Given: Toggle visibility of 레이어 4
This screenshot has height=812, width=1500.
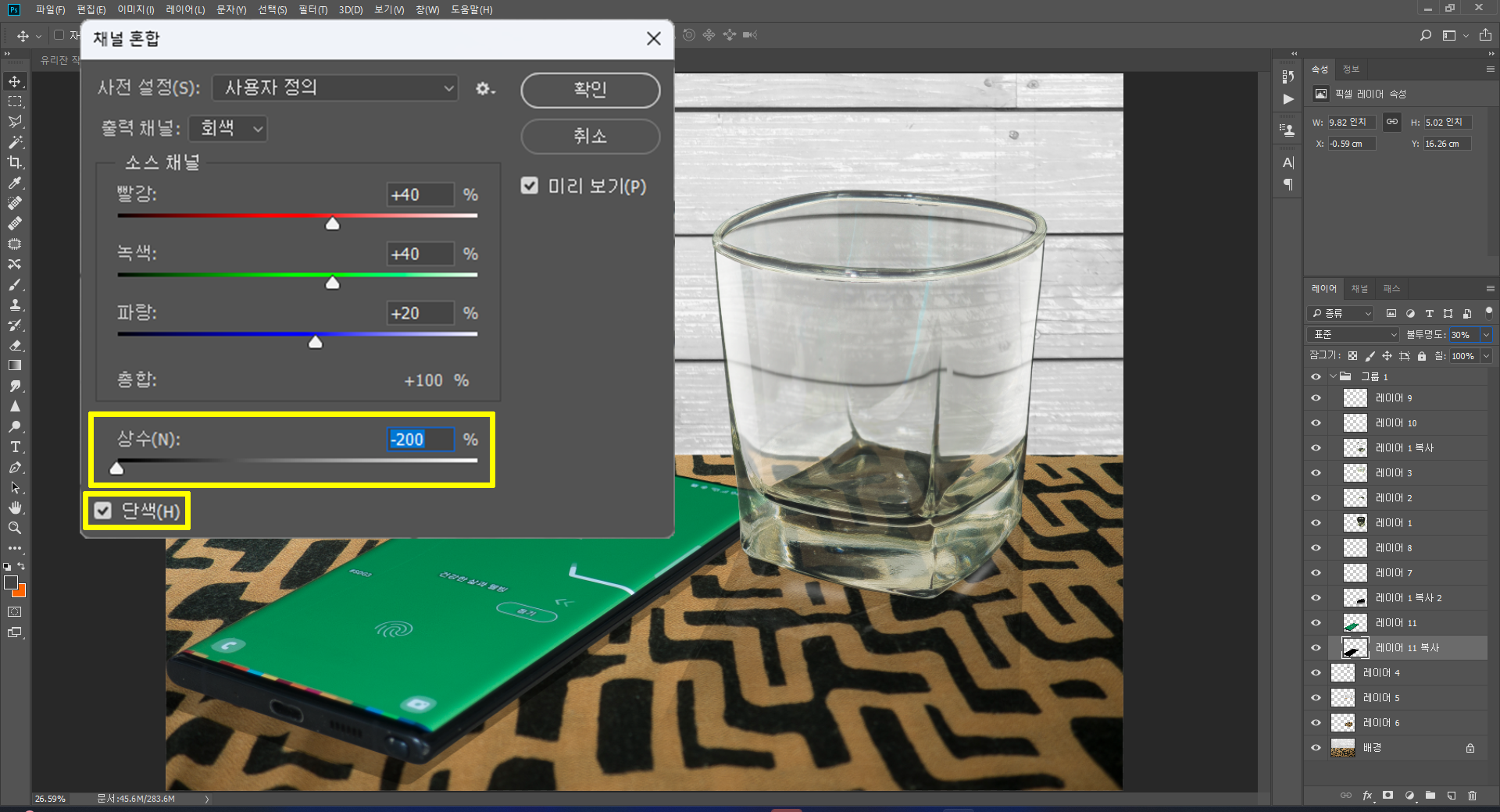Looking at the screenshot, I should [x=1316, y=673].
